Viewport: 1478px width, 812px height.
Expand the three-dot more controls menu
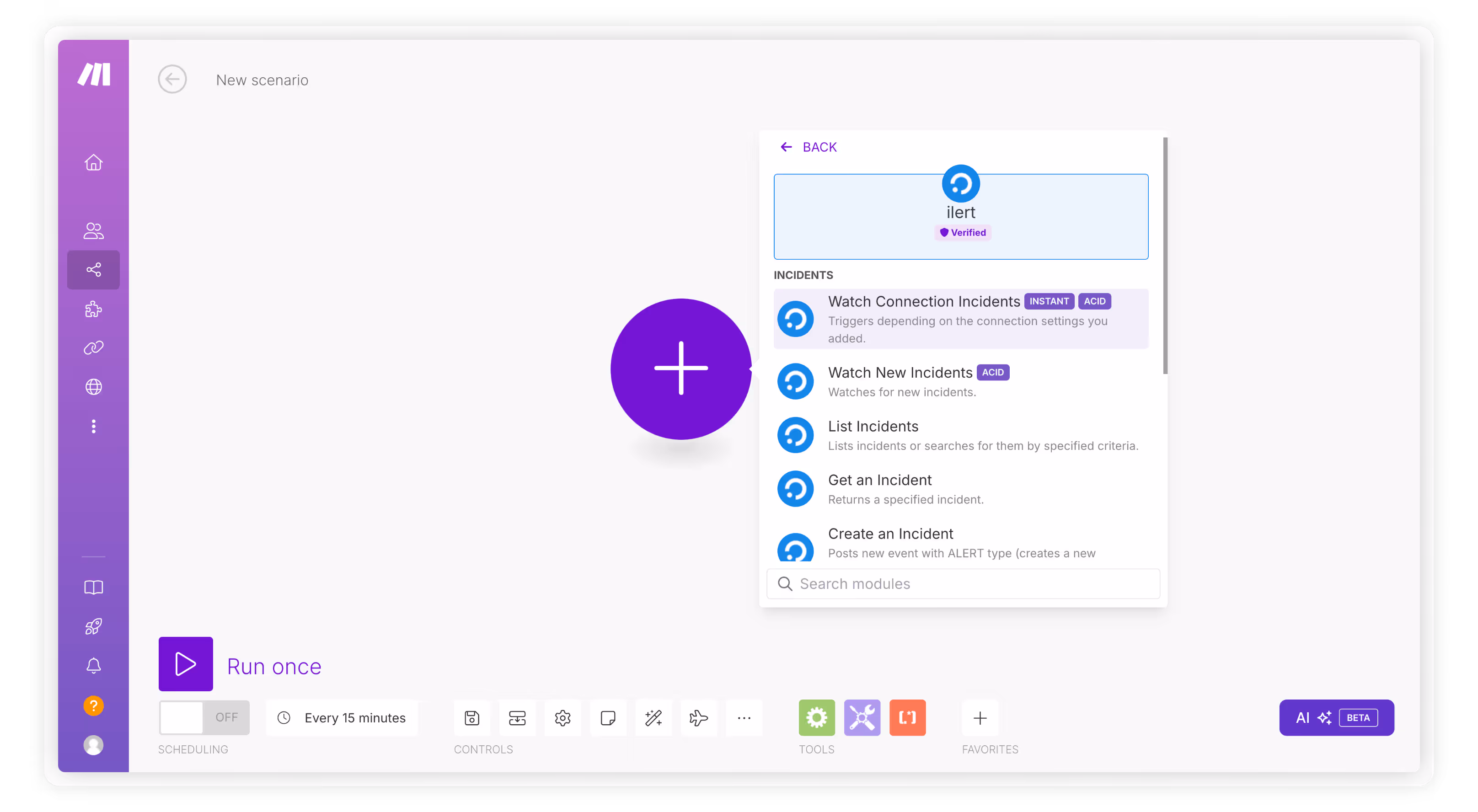tap(744, 717)
